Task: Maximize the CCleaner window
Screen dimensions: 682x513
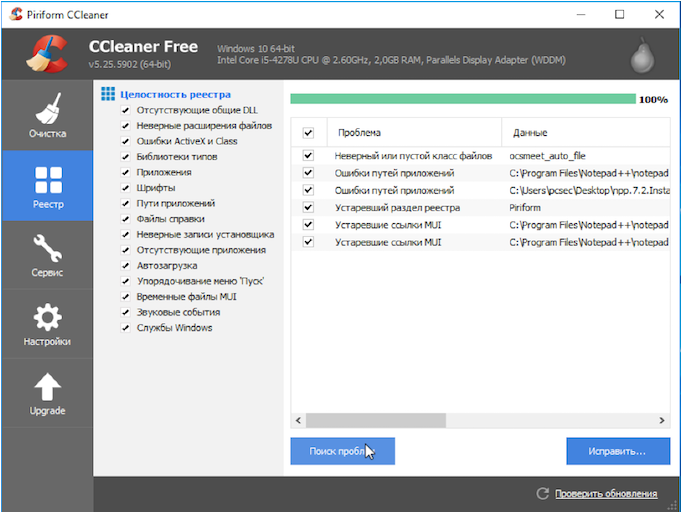Action: [x=619, y=14]
